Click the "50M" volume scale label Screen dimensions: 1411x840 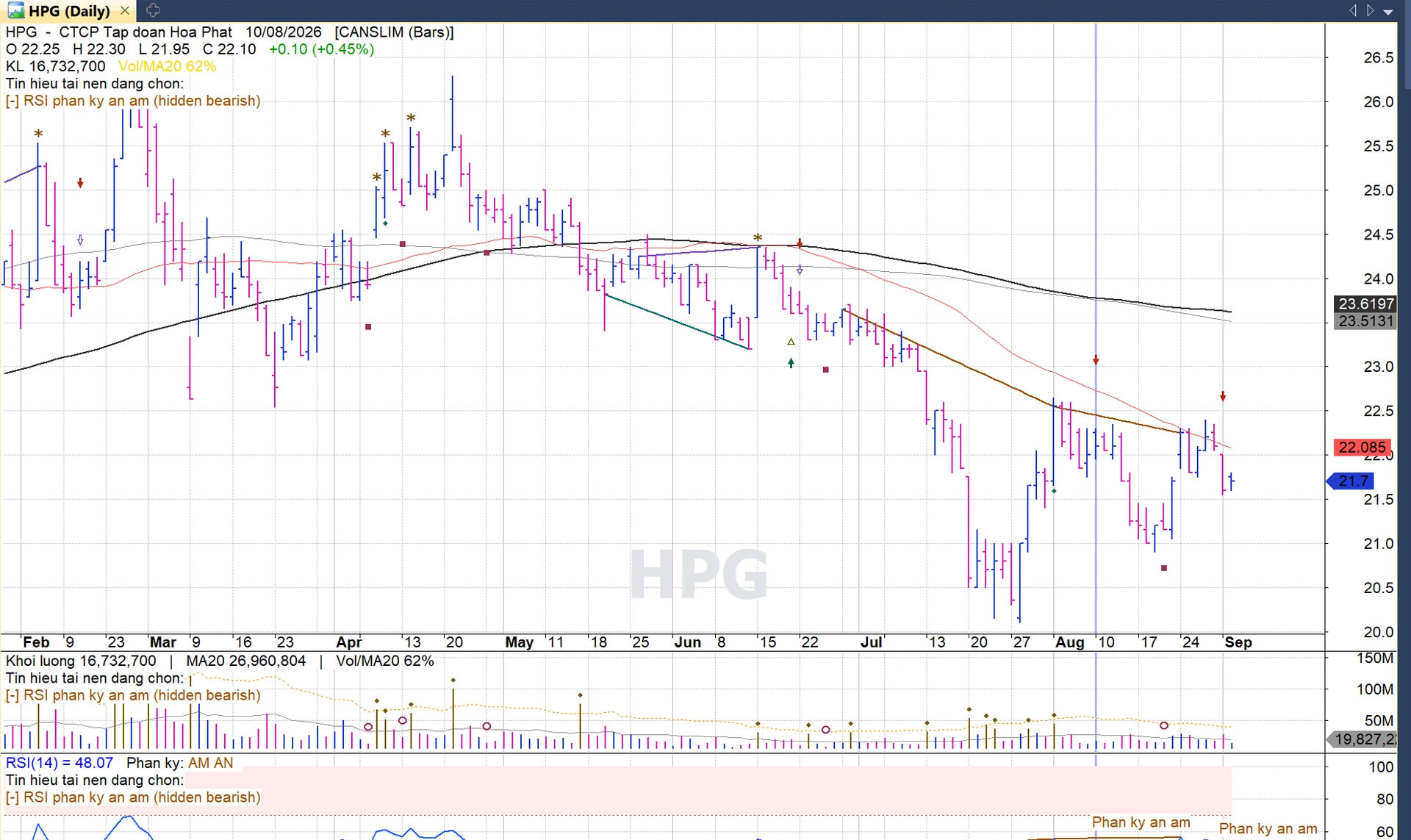click(x=1379, y=720)
